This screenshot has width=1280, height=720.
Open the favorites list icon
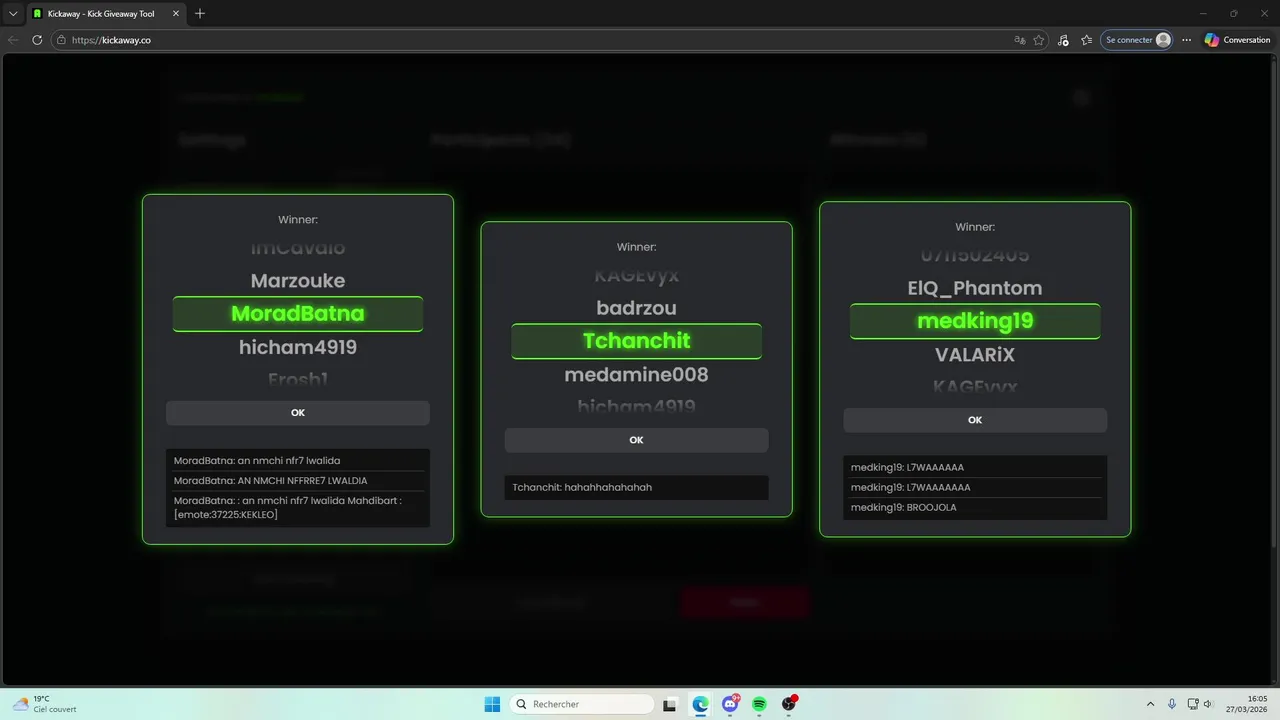pos(1087,40)
